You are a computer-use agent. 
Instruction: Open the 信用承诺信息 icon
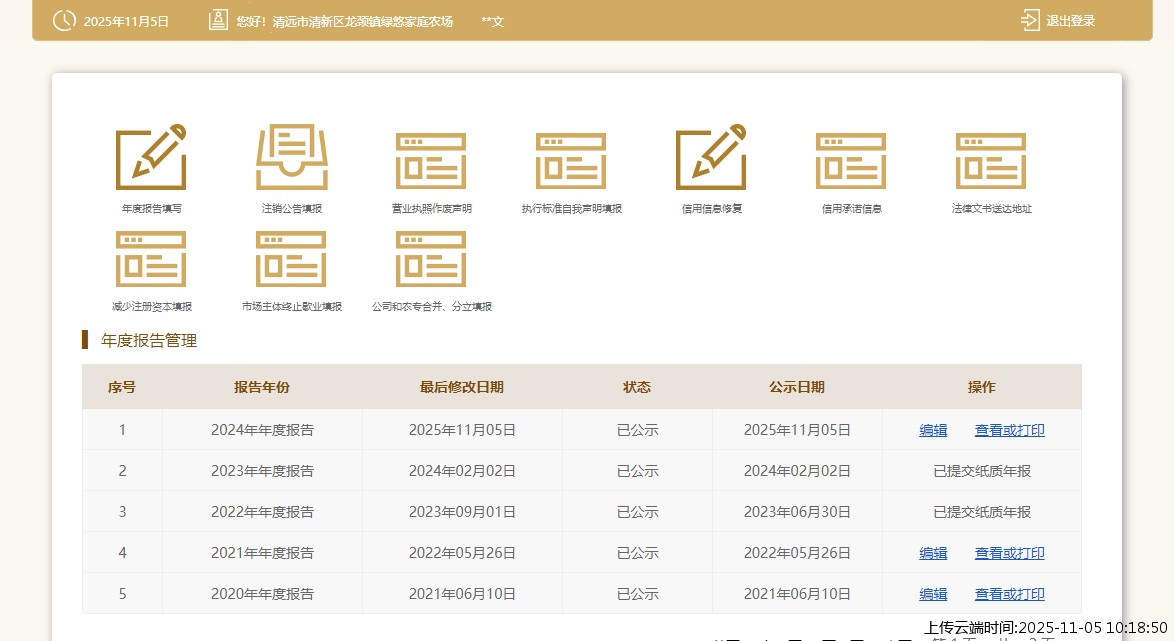pyautogui.click(x=851, y=160)
